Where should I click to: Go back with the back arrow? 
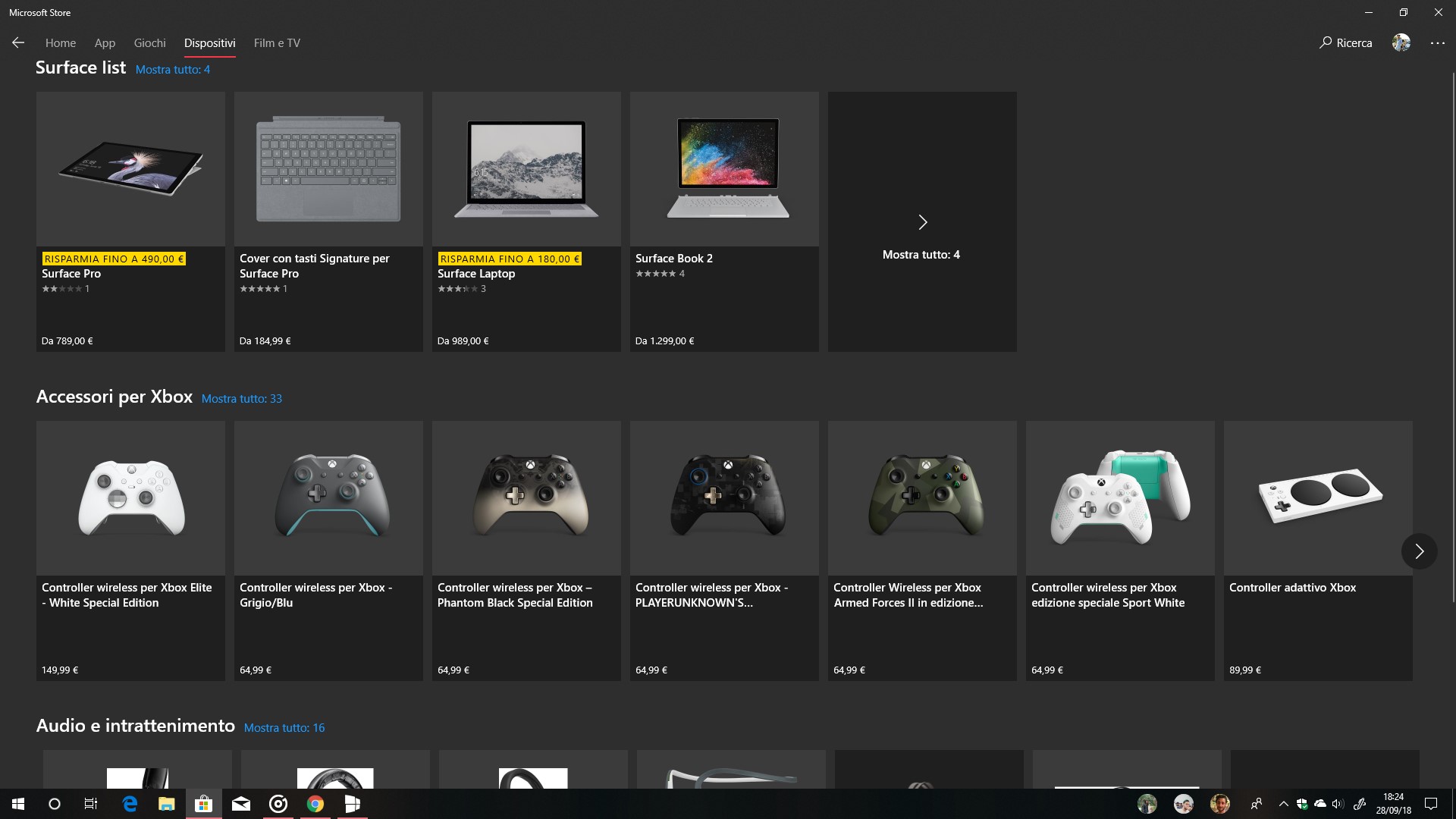pyautogui.click(x=18, y=43)
